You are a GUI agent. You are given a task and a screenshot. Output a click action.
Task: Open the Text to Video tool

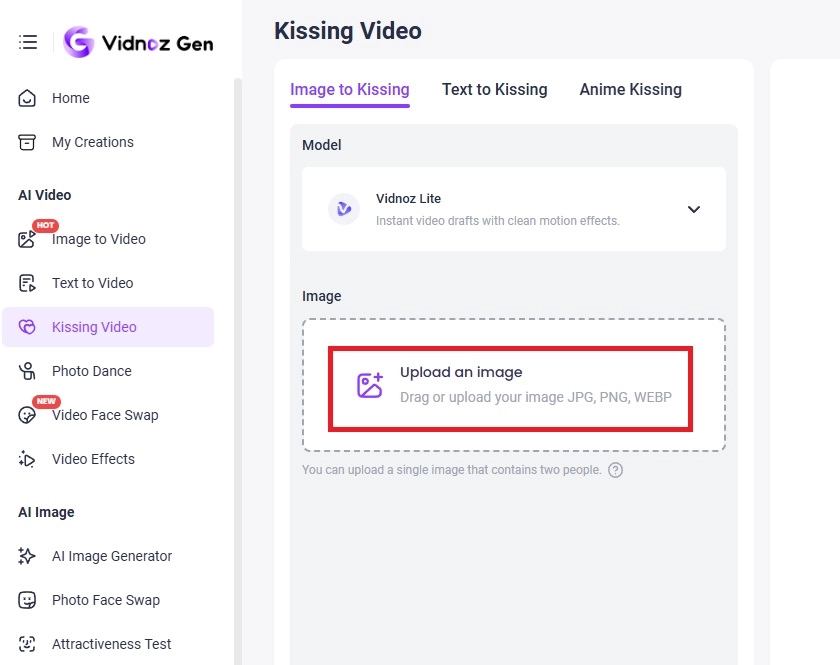coord(90,283)
